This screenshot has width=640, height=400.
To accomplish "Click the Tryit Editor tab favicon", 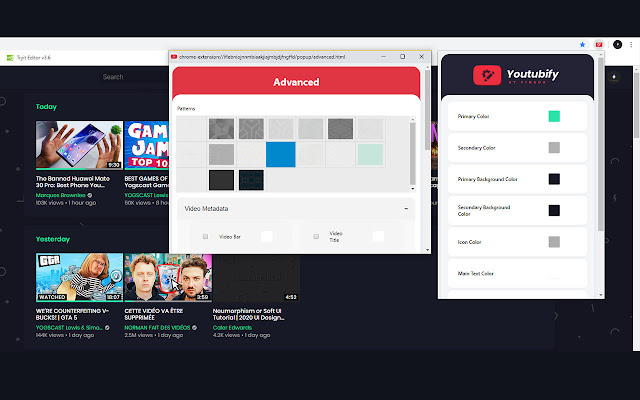I will coord(10,58).
